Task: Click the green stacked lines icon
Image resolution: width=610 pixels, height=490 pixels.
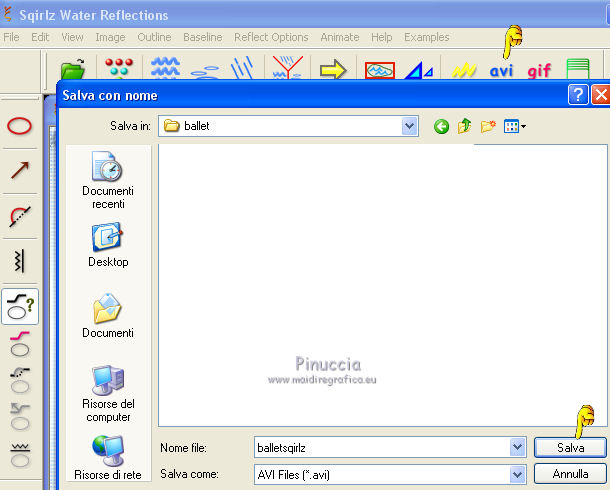Action: coord(578,69)
